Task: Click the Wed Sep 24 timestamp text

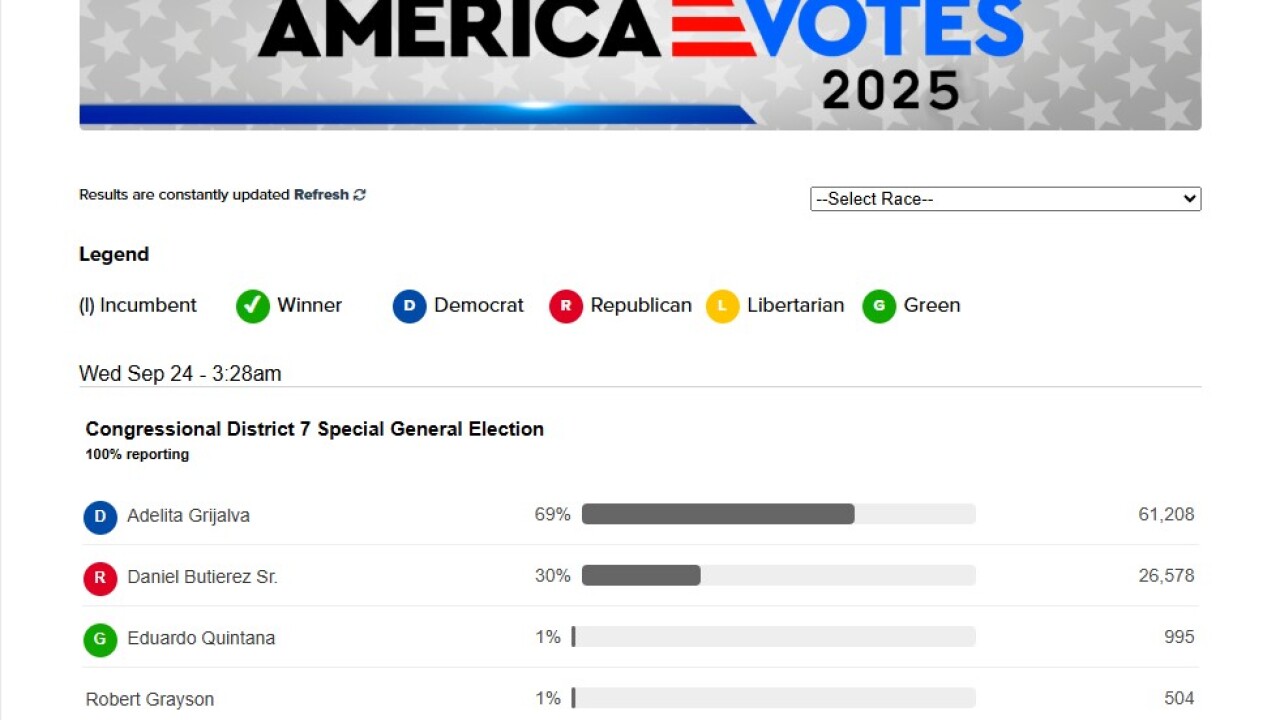Action: (x=180, y=373)
